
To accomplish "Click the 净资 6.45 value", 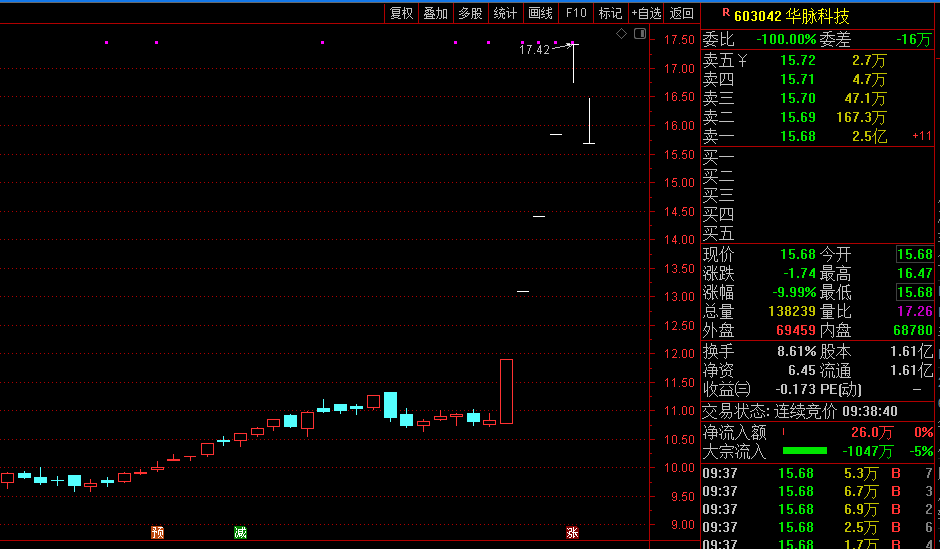I will [x=802, y=370].
